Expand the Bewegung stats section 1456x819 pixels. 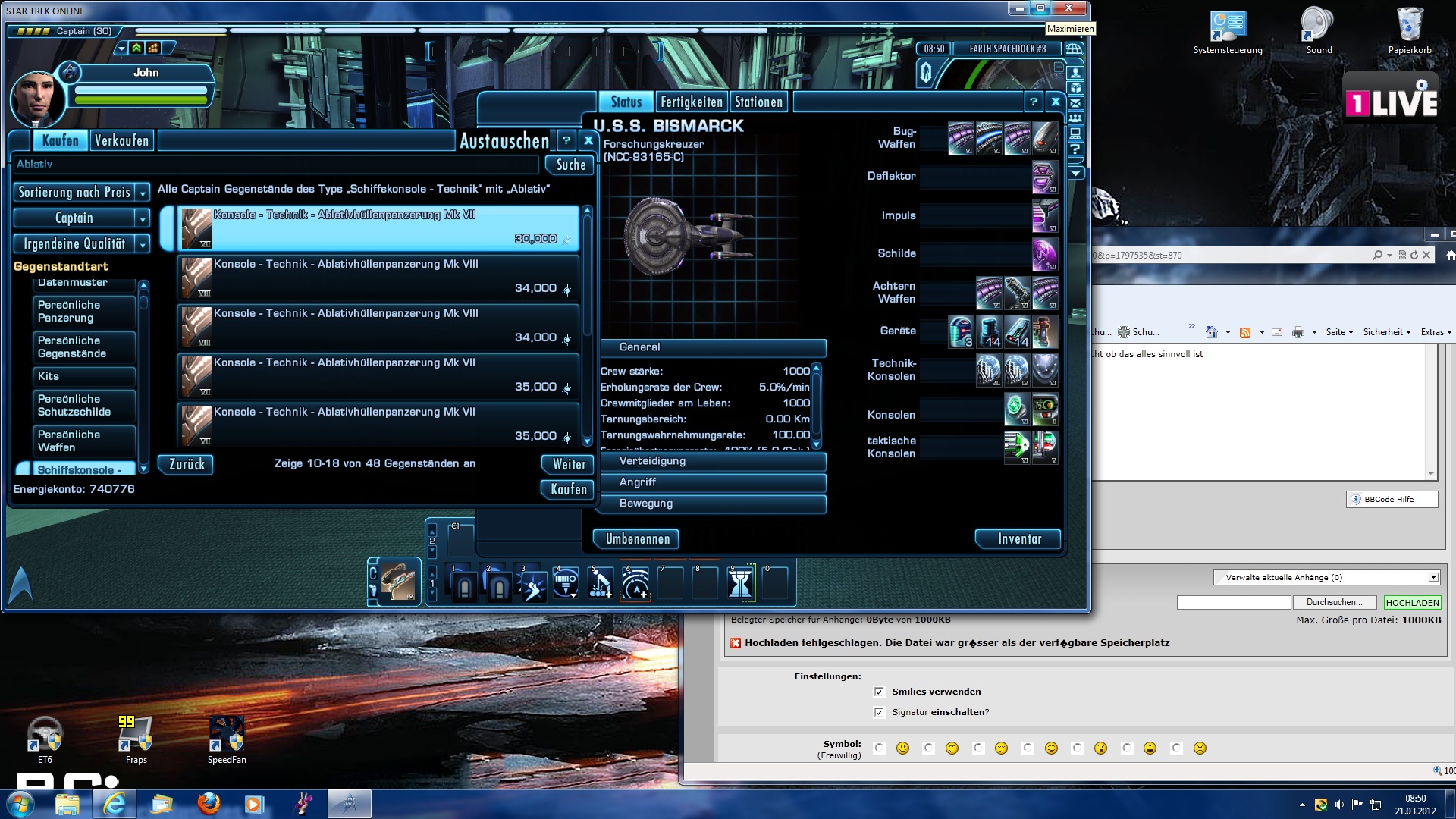pyautogui.click(x=713, y=504)
